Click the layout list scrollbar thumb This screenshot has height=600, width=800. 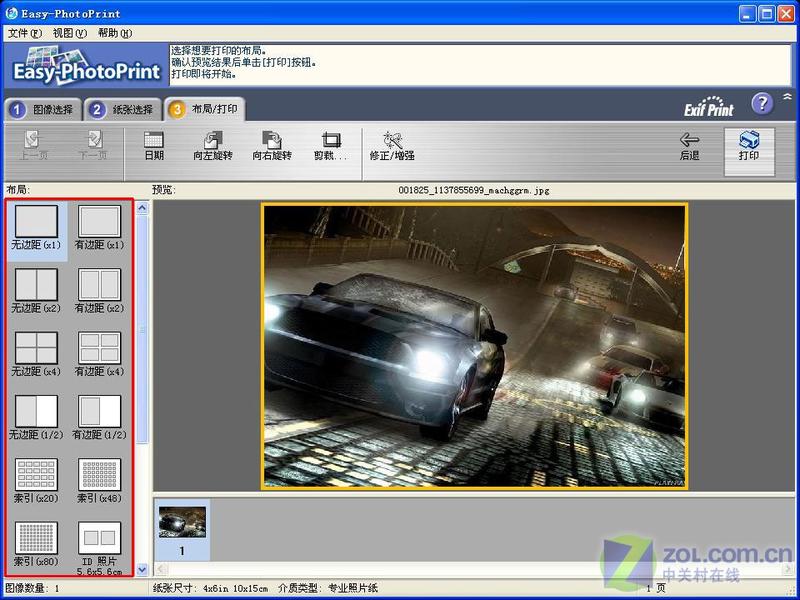[x=142, y=329]
